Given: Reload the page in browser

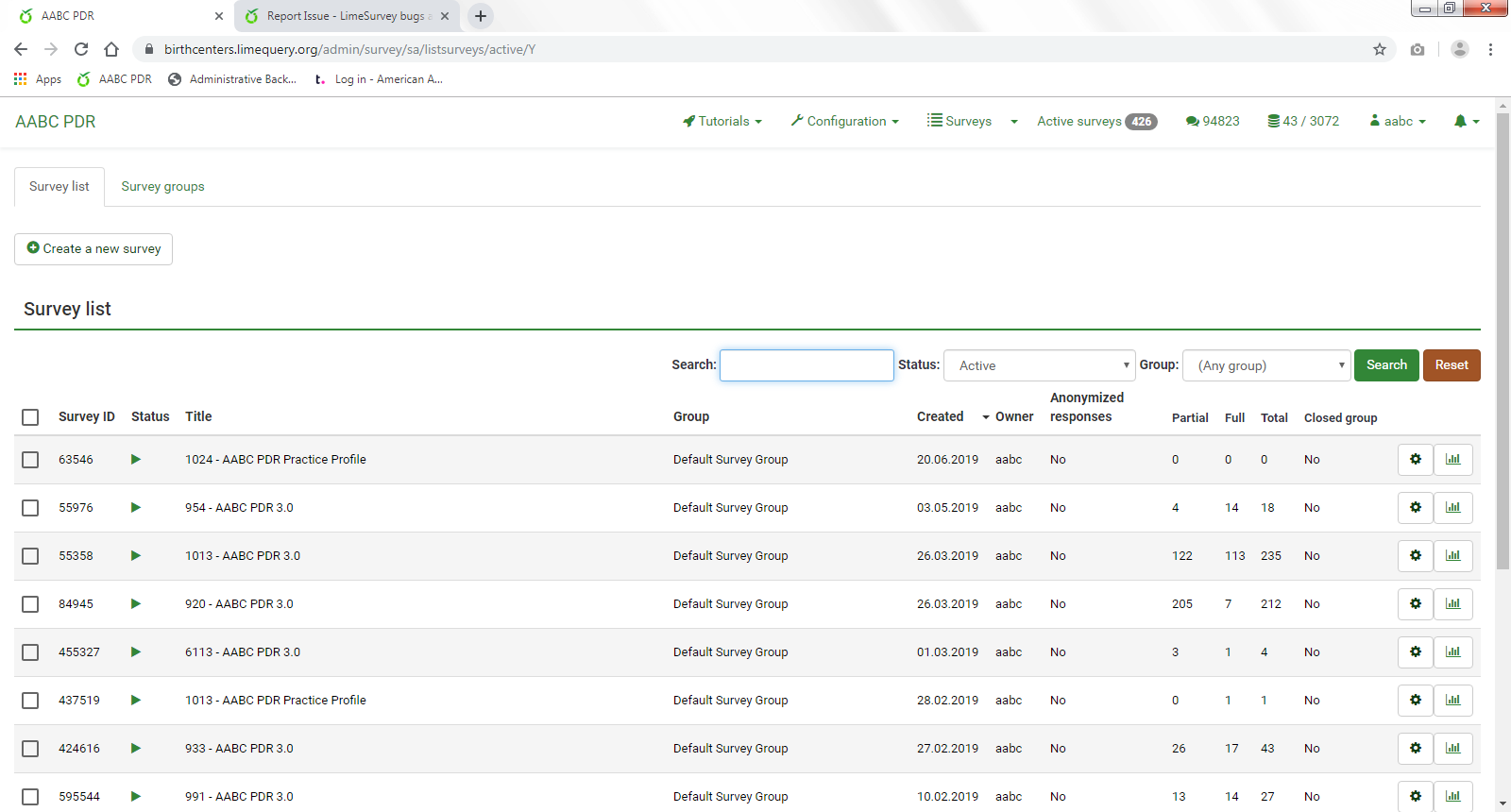Looking at the screenshot, I should point(81,49).
